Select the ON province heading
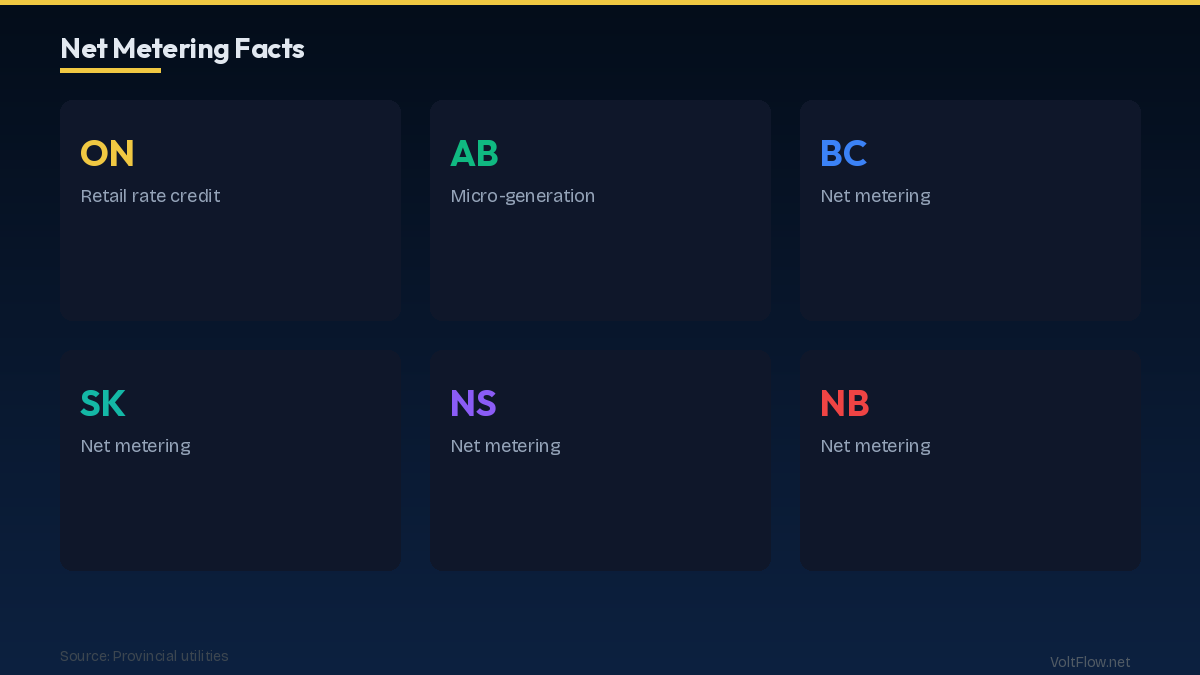1200x675 pixels. tap(107, 153)
